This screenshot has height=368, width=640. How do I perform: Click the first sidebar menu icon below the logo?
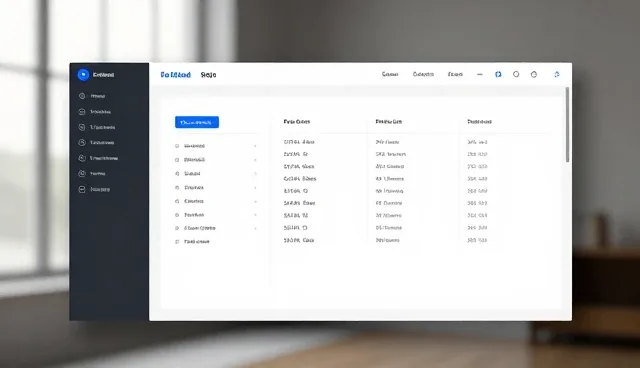point(82,96)
